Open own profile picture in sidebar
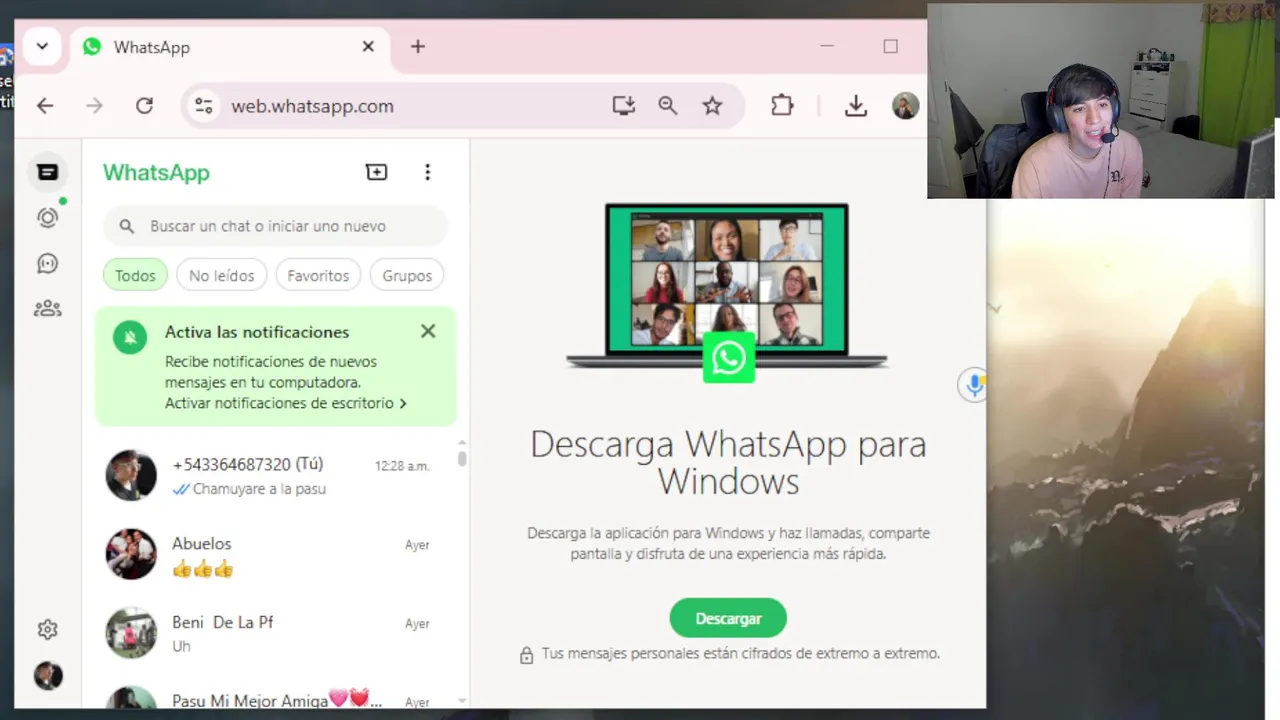The image size is (1280, 720). pyautogui.click(x=47, y=676)
